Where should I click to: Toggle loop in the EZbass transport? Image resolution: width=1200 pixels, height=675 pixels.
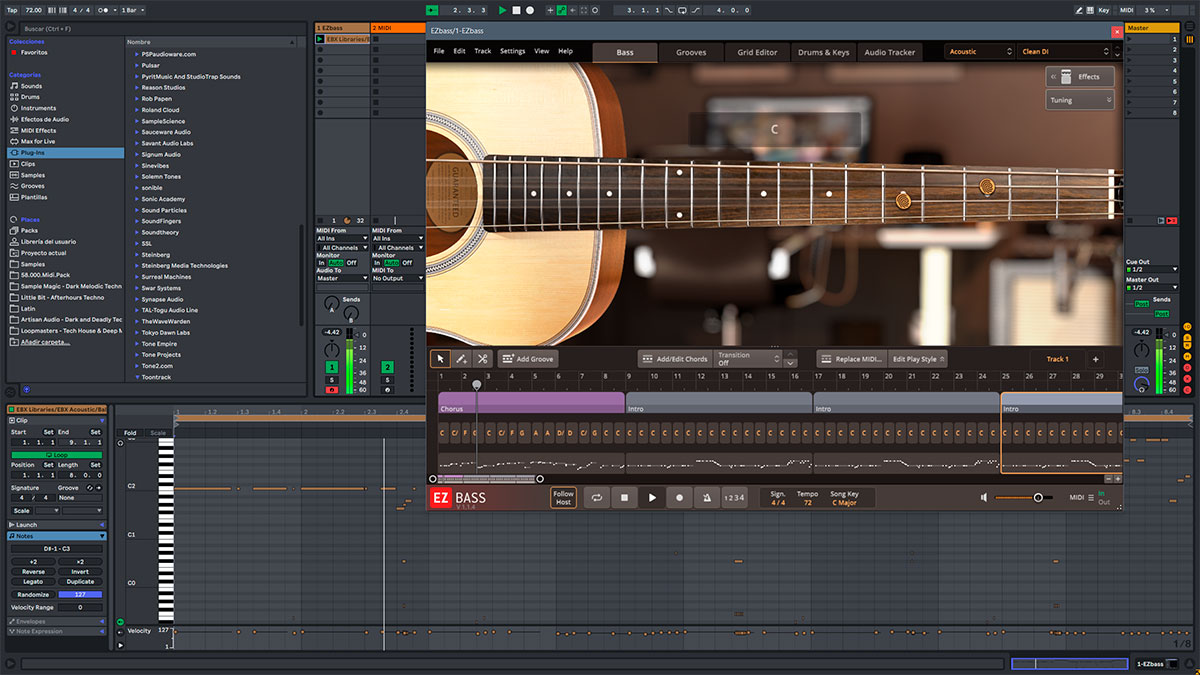point(596,497)
